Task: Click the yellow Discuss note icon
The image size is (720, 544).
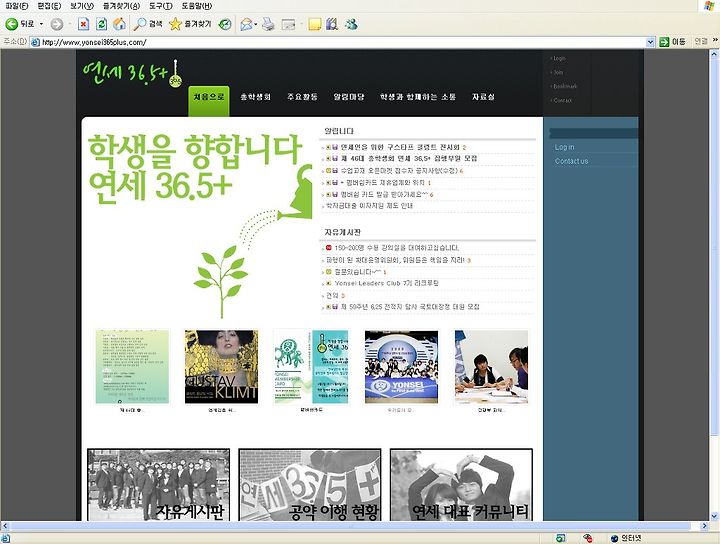Action: 315,24
